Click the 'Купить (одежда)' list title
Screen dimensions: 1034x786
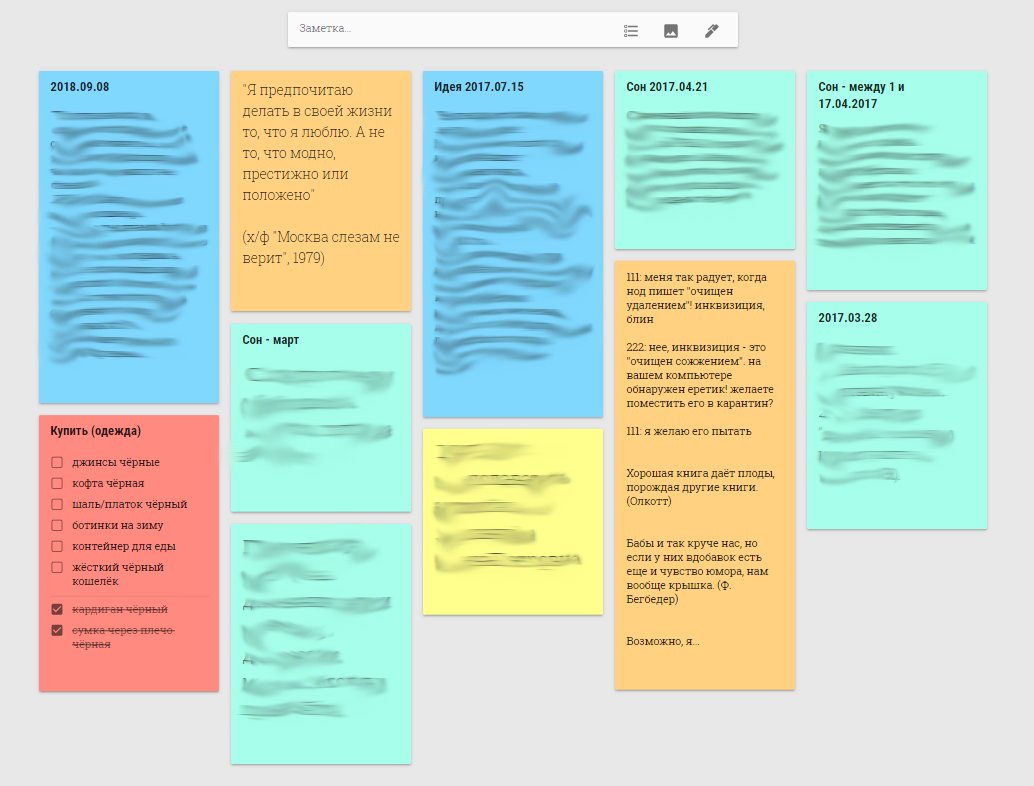96,431
